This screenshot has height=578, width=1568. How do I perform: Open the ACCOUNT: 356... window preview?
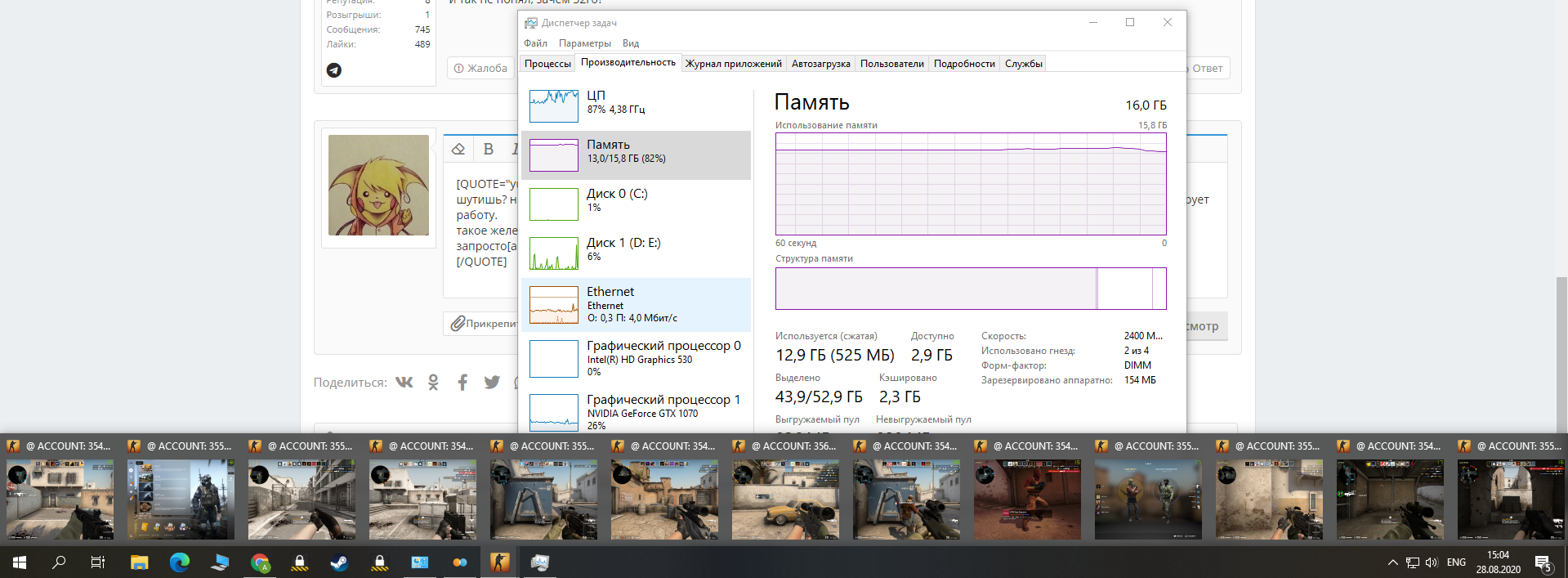(785, 489)
